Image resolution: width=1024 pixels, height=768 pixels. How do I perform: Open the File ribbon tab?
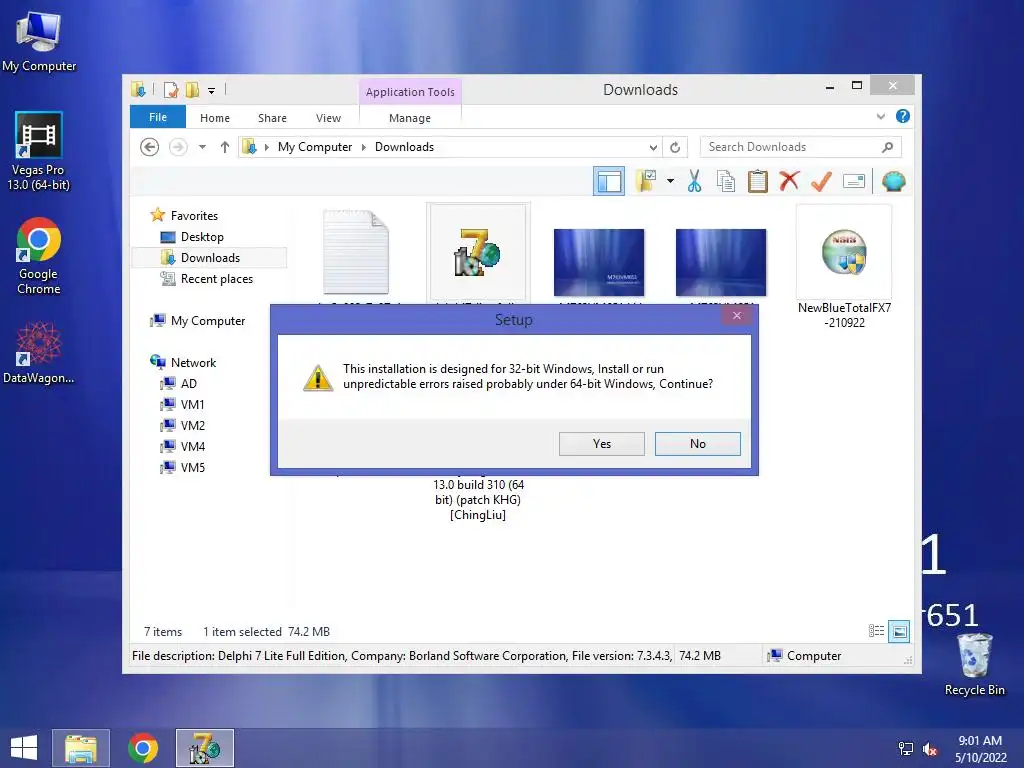coord(158,117)
